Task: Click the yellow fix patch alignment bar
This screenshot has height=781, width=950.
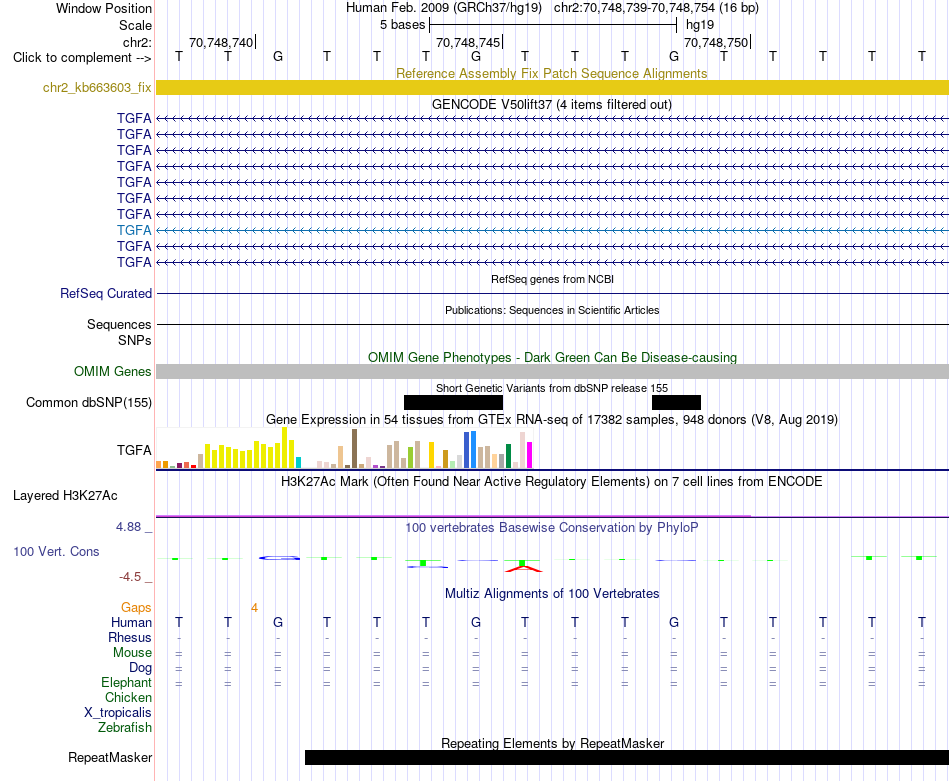Action: pyautogui.click(x=552, y=87)
